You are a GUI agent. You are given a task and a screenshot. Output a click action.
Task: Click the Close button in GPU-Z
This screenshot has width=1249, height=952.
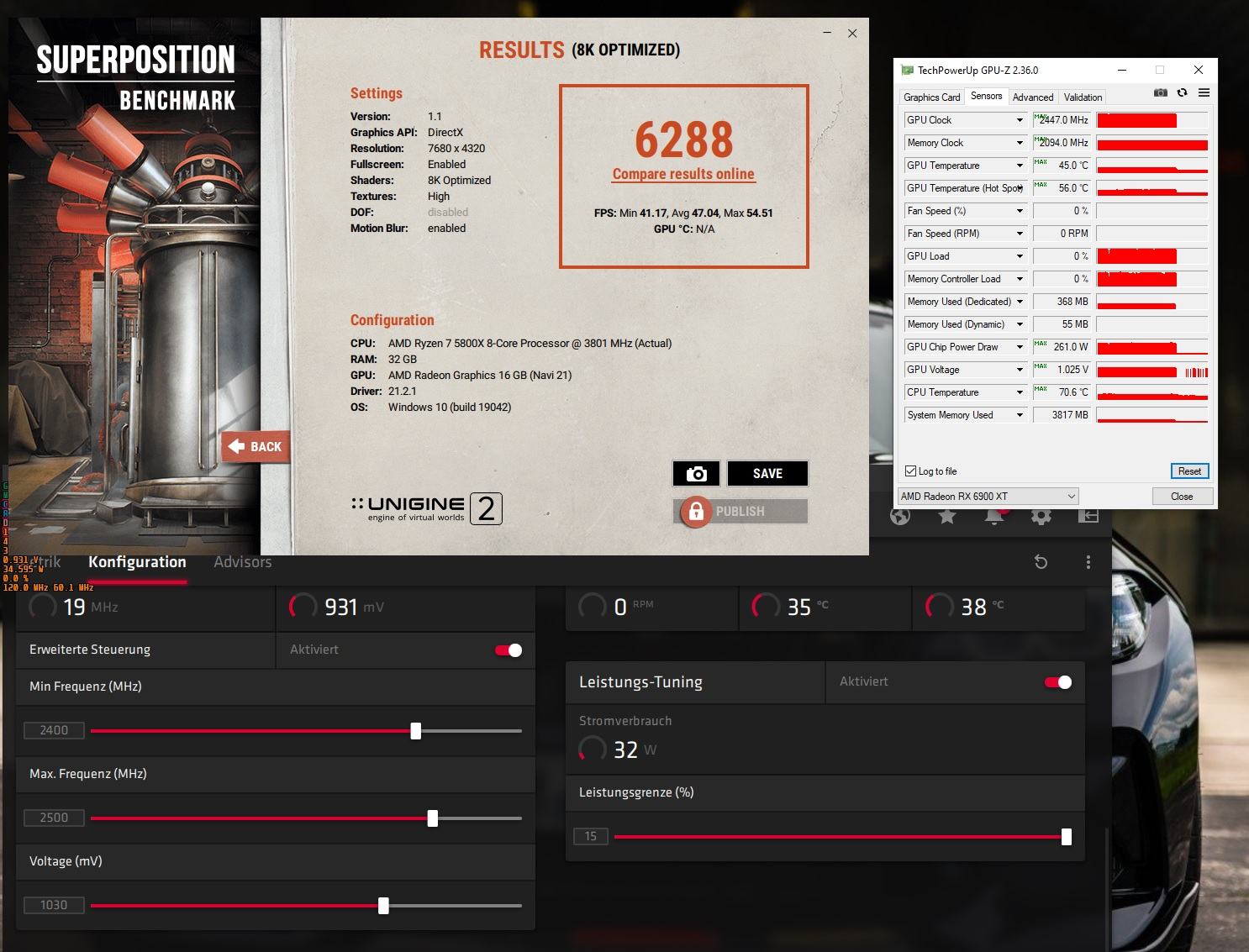coord(1182,497)
